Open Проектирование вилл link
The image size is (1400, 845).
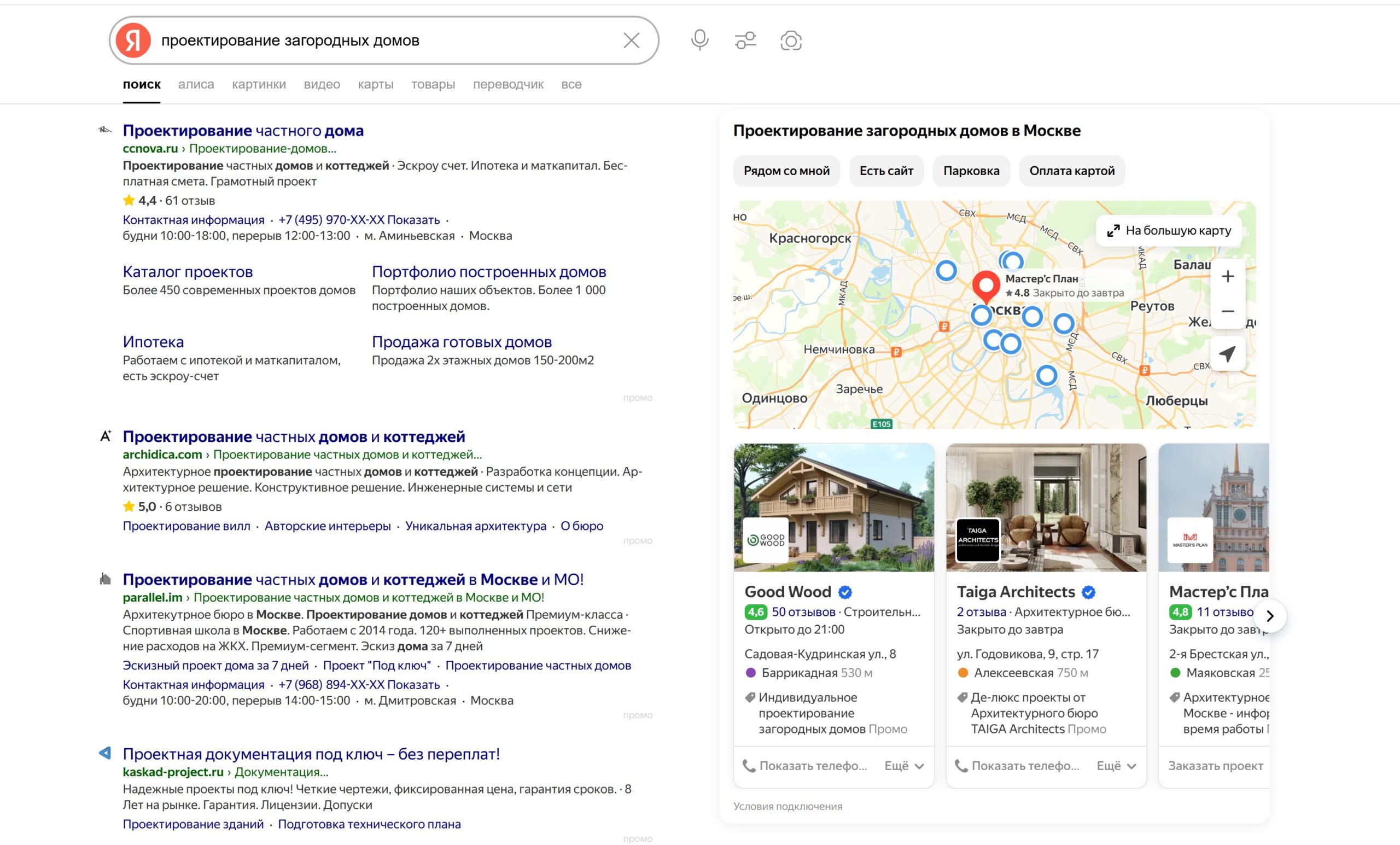(186, 526)
